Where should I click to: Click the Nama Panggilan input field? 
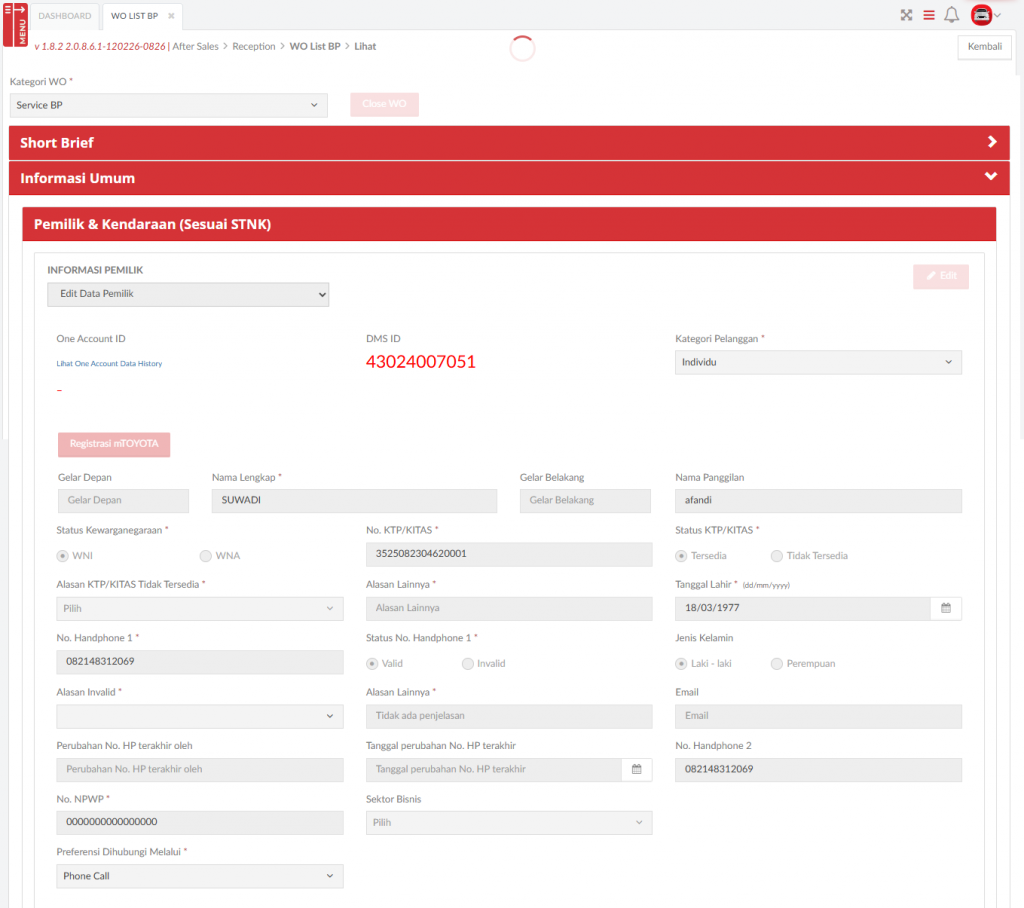[x=818, y=500]
